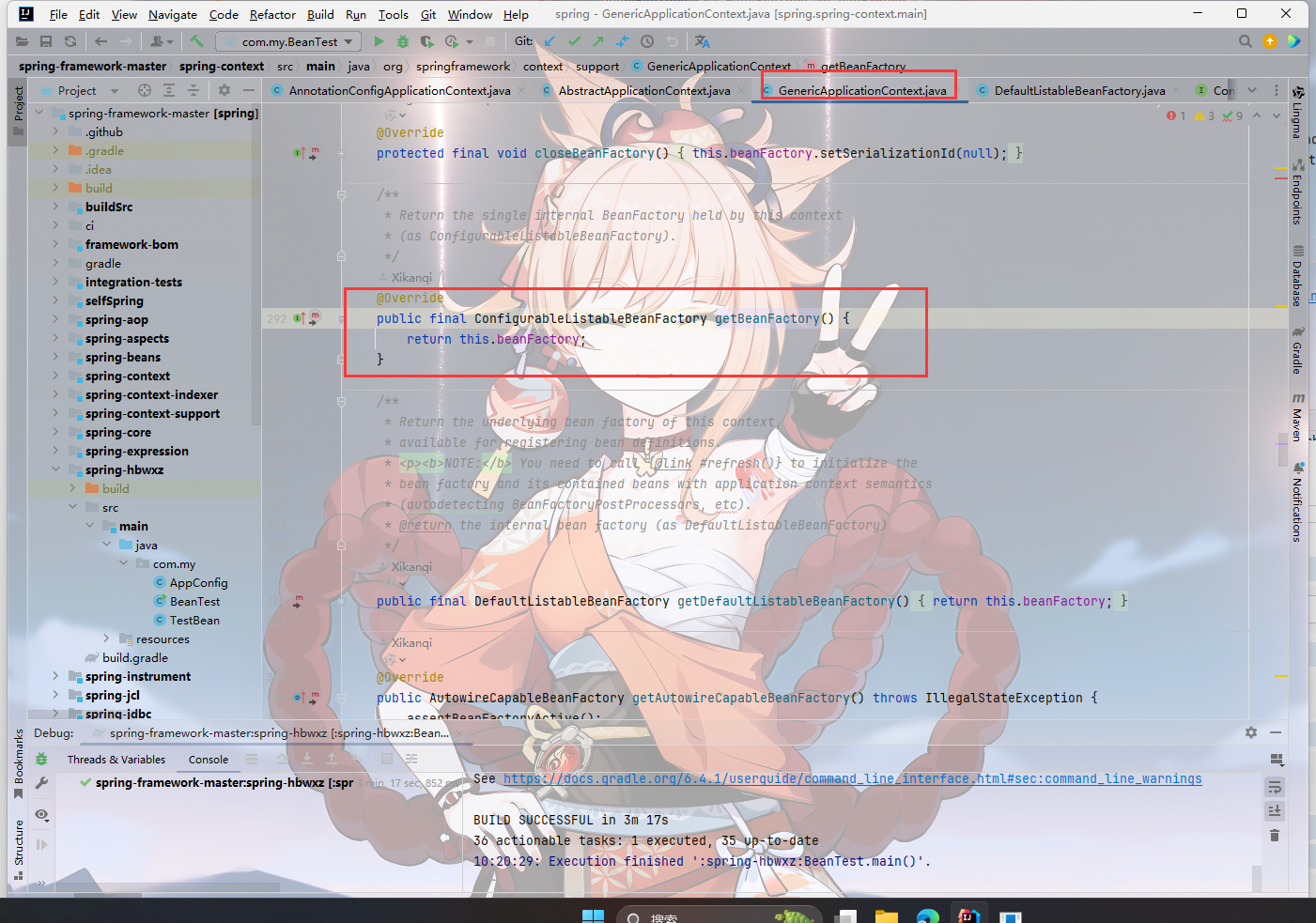Show hidden editor tabs chevron

[1252, 90]
